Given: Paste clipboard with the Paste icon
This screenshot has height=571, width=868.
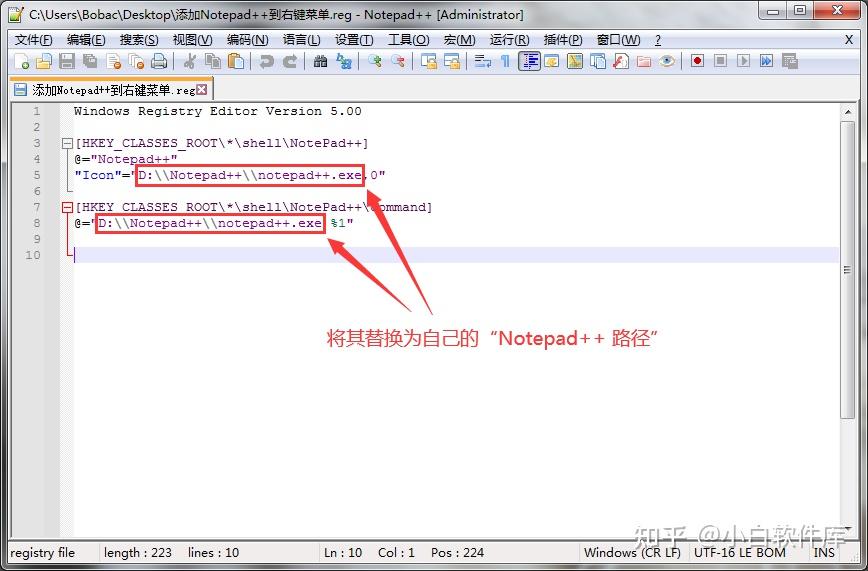Looking at the screenshot, I should tap(236, 61).
